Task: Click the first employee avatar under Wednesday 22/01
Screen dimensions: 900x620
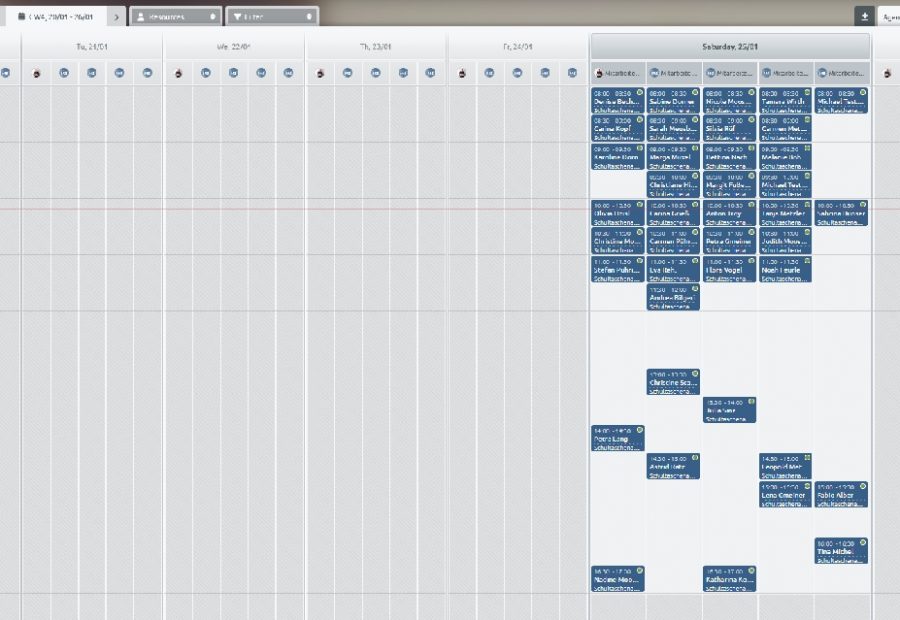Action: [x=178, y=73]
